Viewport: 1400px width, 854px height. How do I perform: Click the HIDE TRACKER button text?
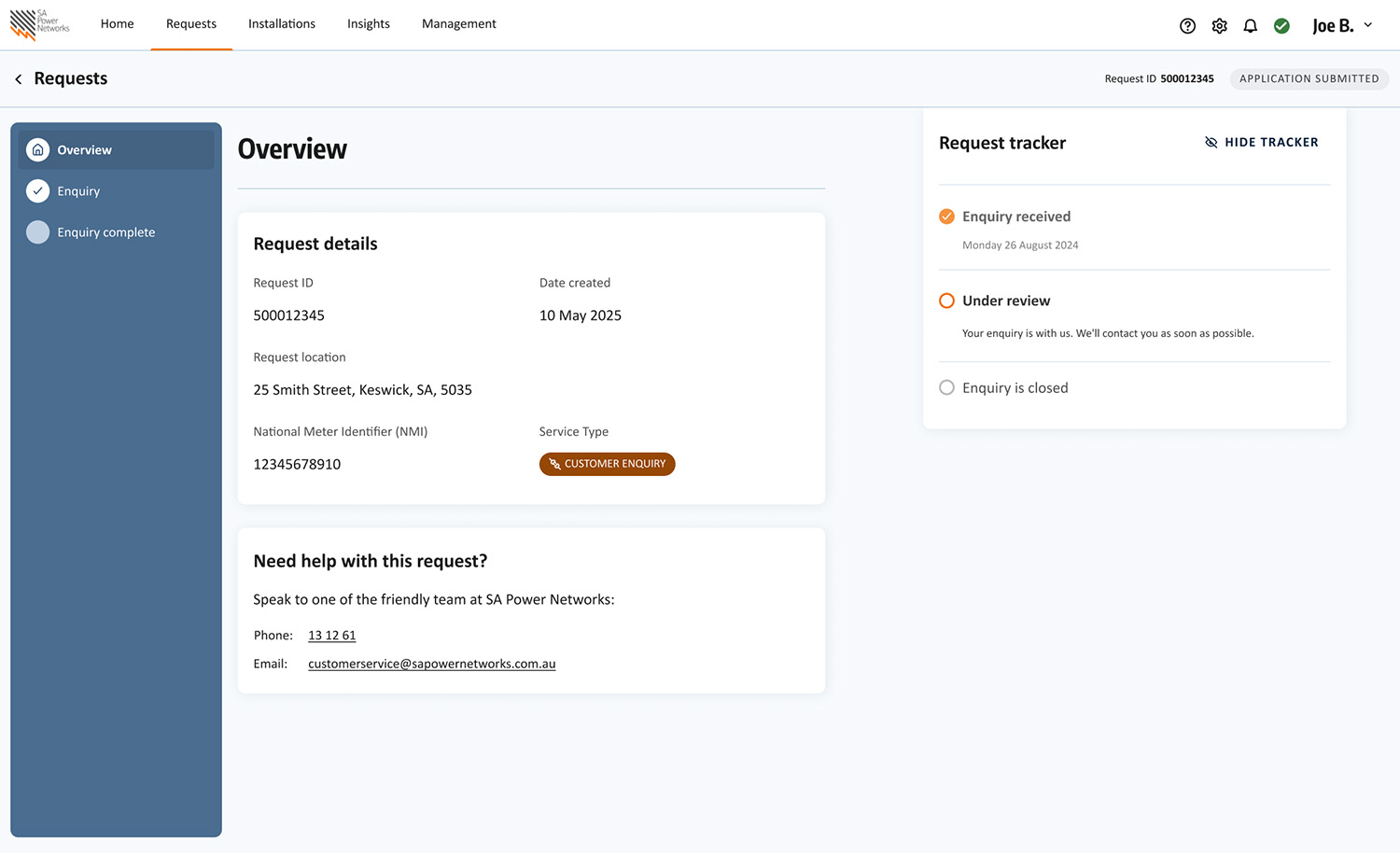pos(1271,142)
